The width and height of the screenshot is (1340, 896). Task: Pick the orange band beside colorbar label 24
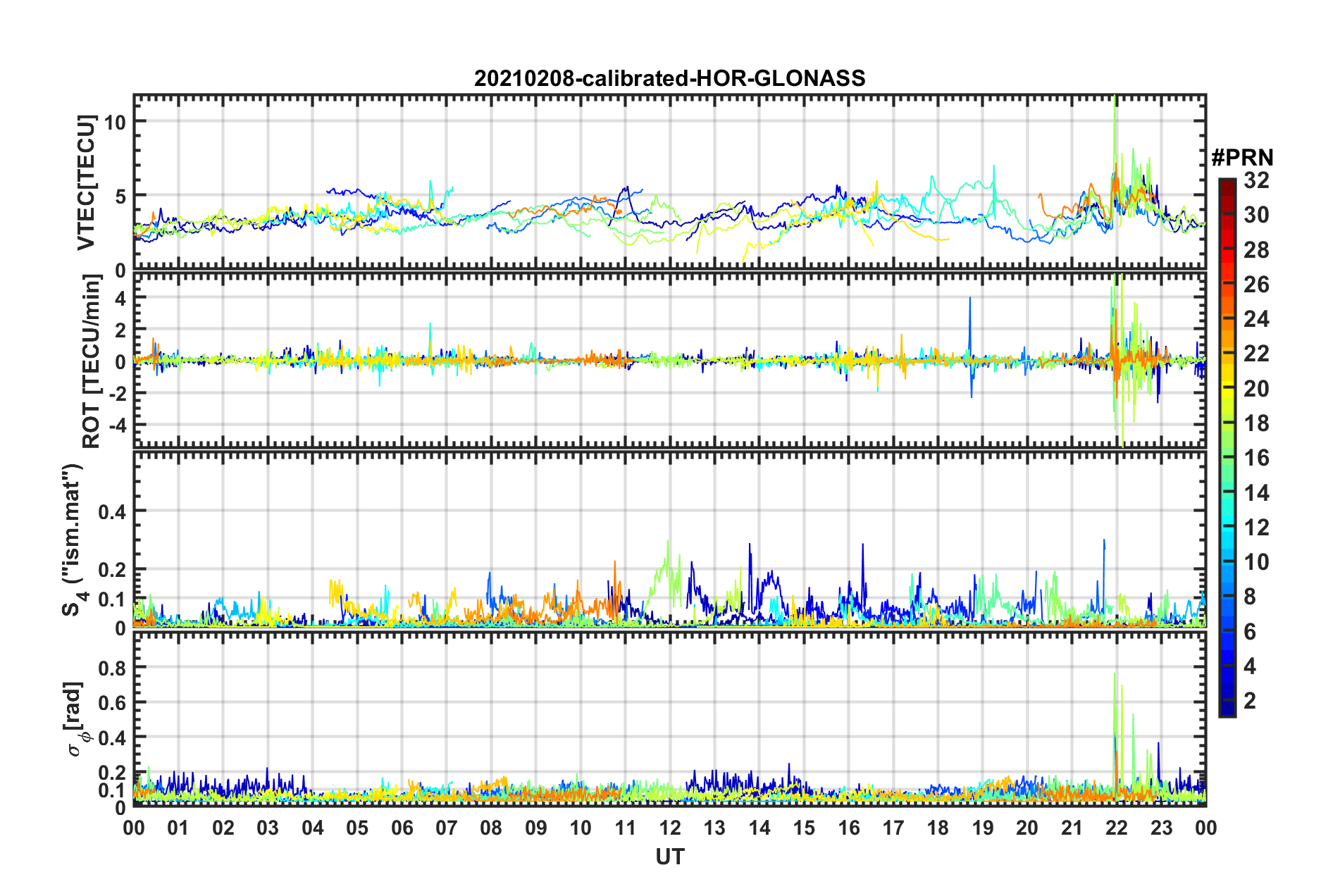pos(1227,319)
